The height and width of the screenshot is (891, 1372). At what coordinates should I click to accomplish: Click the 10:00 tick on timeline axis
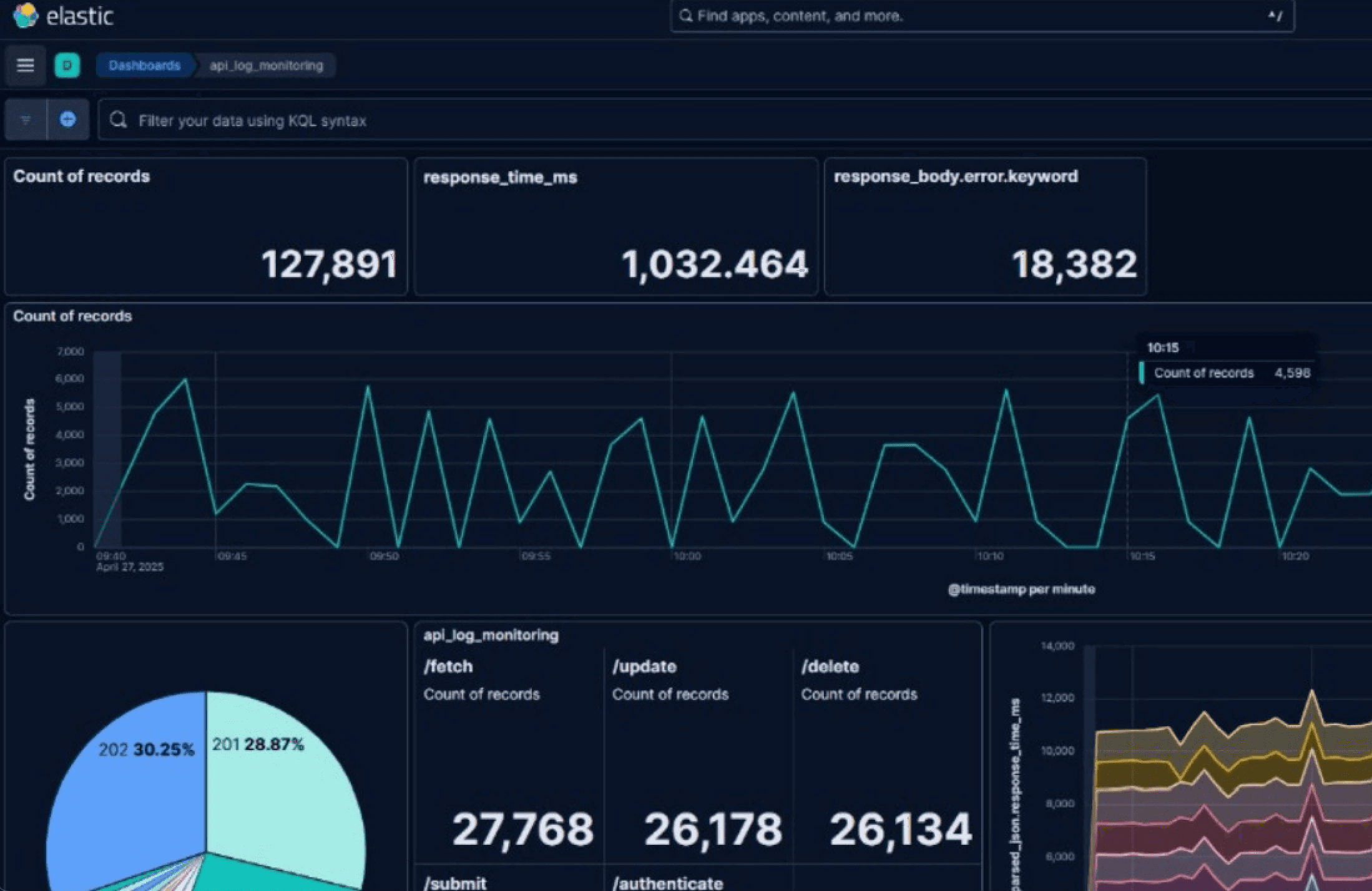click(x=687, y=556)
